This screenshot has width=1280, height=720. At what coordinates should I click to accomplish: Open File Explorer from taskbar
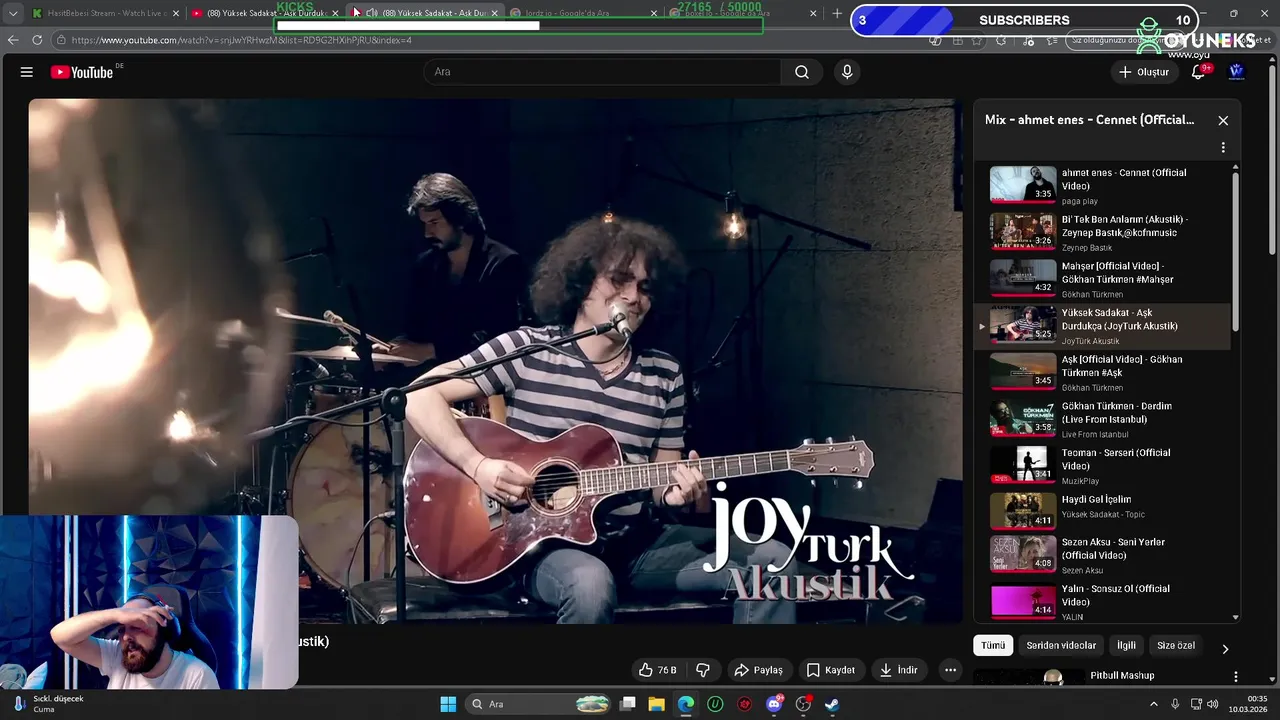click(657, 704)
